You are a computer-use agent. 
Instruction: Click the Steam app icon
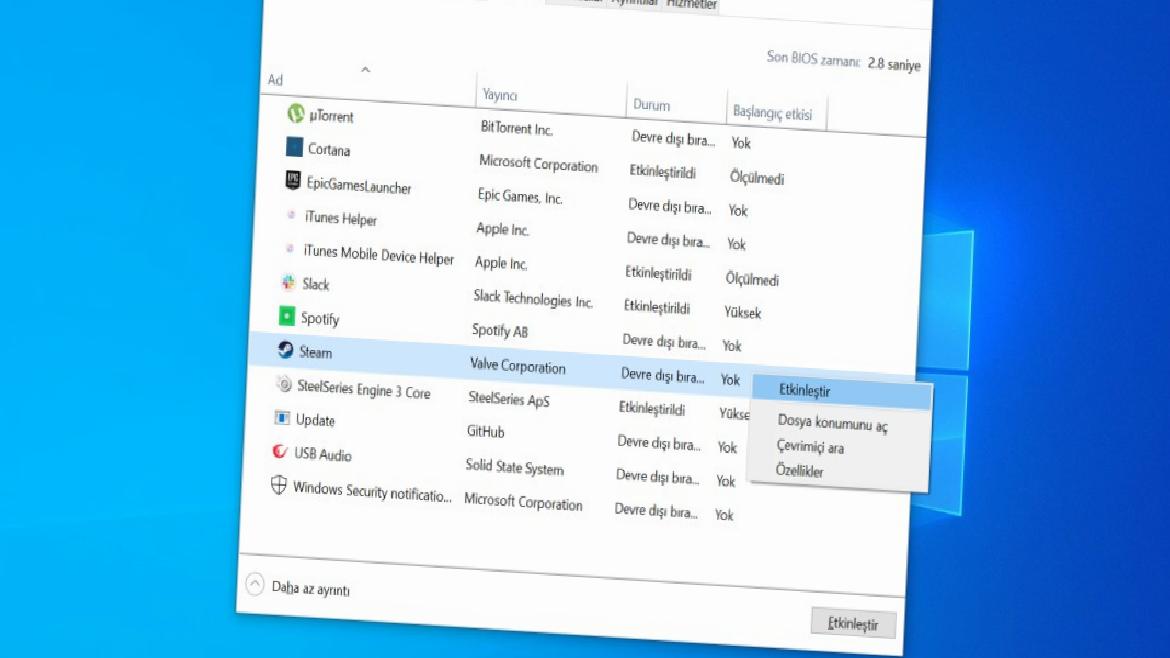tap(285, 350)
